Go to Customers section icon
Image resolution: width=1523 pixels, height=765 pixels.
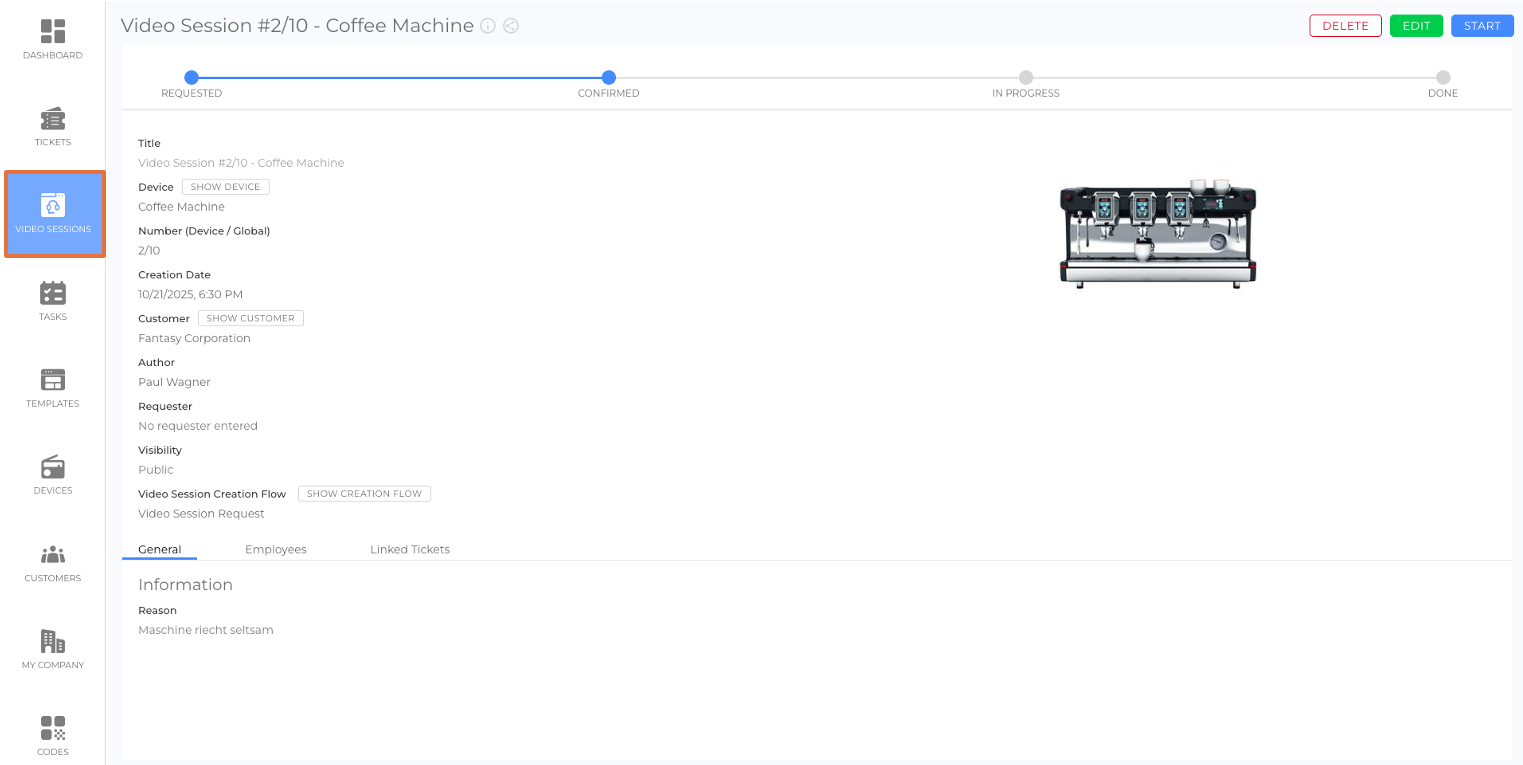tap(53, 554)
